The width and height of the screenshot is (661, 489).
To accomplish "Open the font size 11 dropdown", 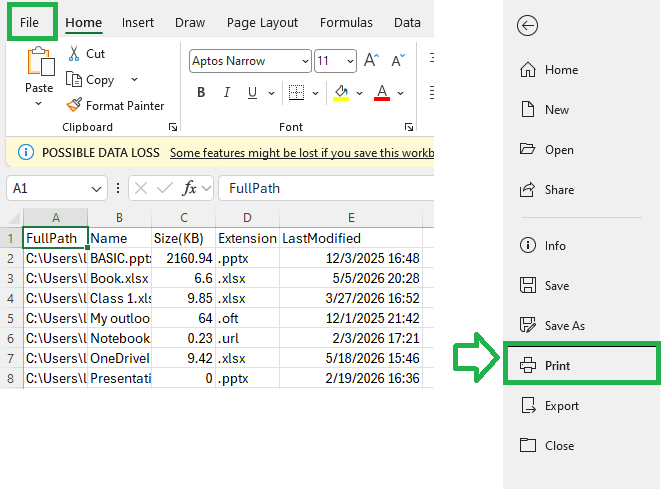I will click(350, 62).
